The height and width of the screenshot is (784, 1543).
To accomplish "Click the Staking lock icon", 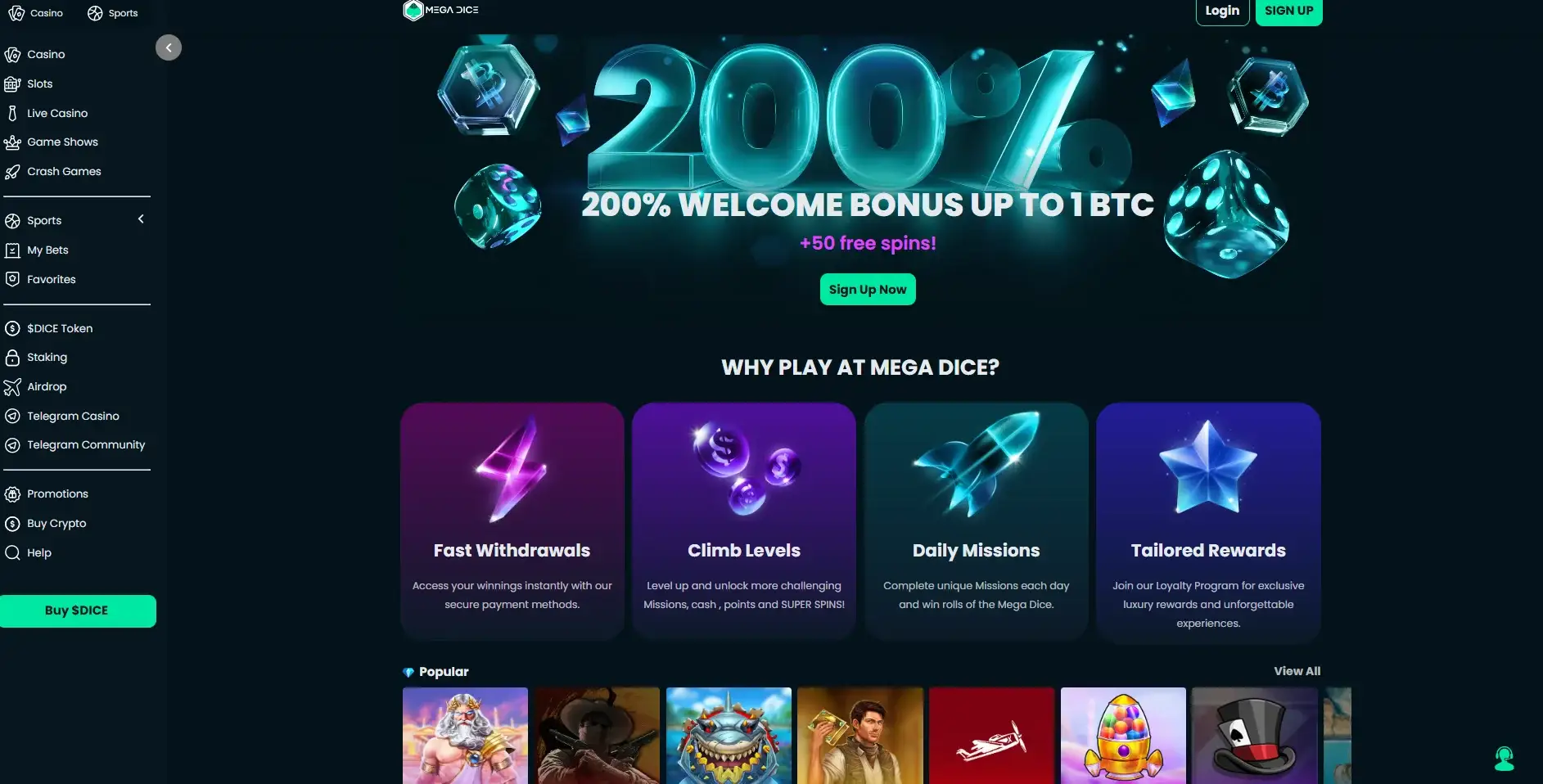I will (x=12, y=358).
